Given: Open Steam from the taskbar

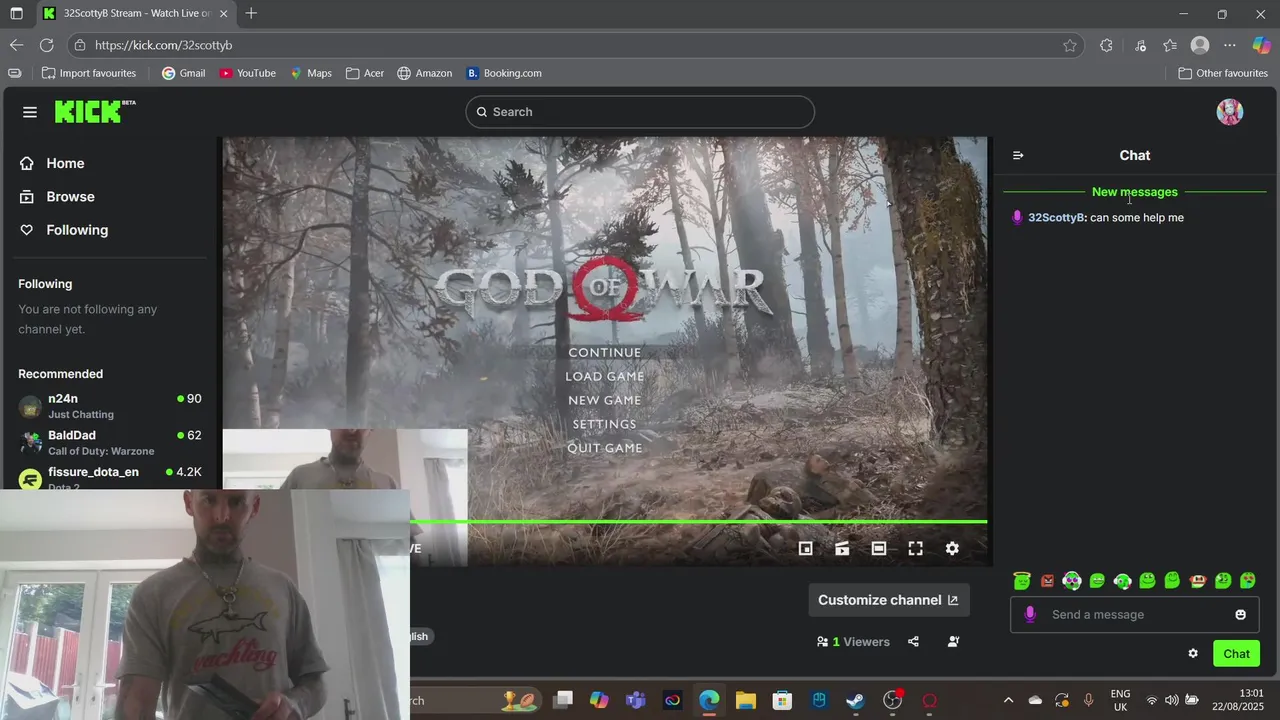Looking at the screenshot, I should click(x=855, y=700).
